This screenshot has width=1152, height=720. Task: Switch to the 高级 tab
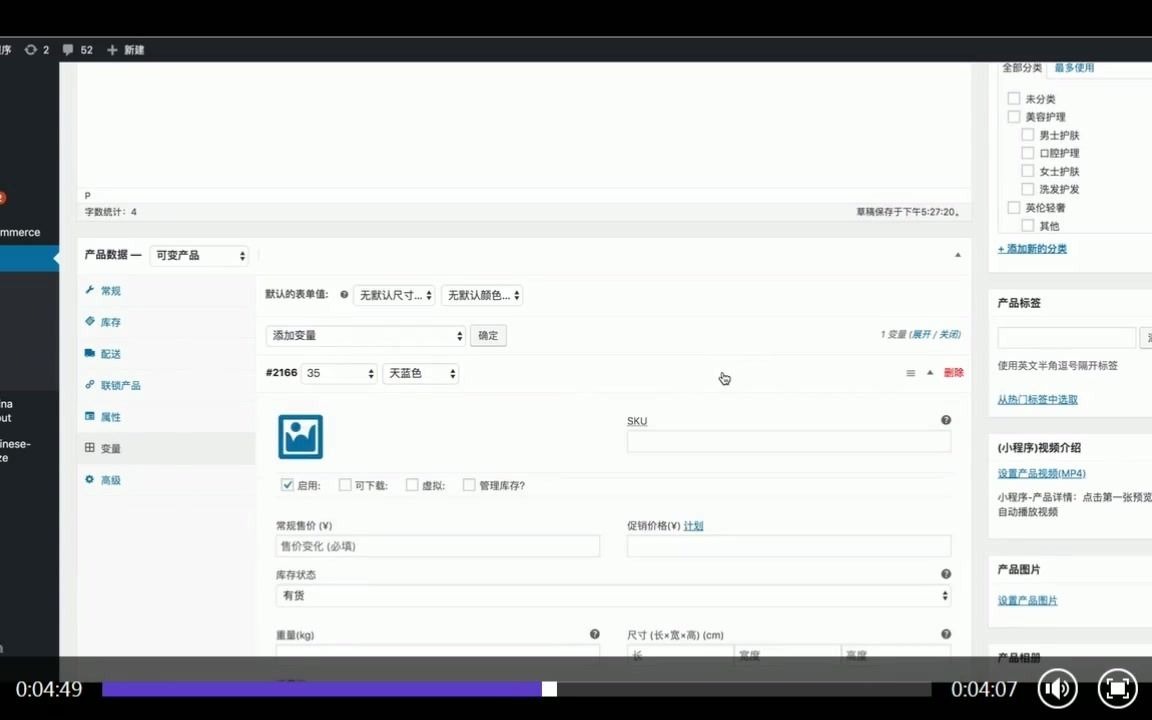coord(110,480)
